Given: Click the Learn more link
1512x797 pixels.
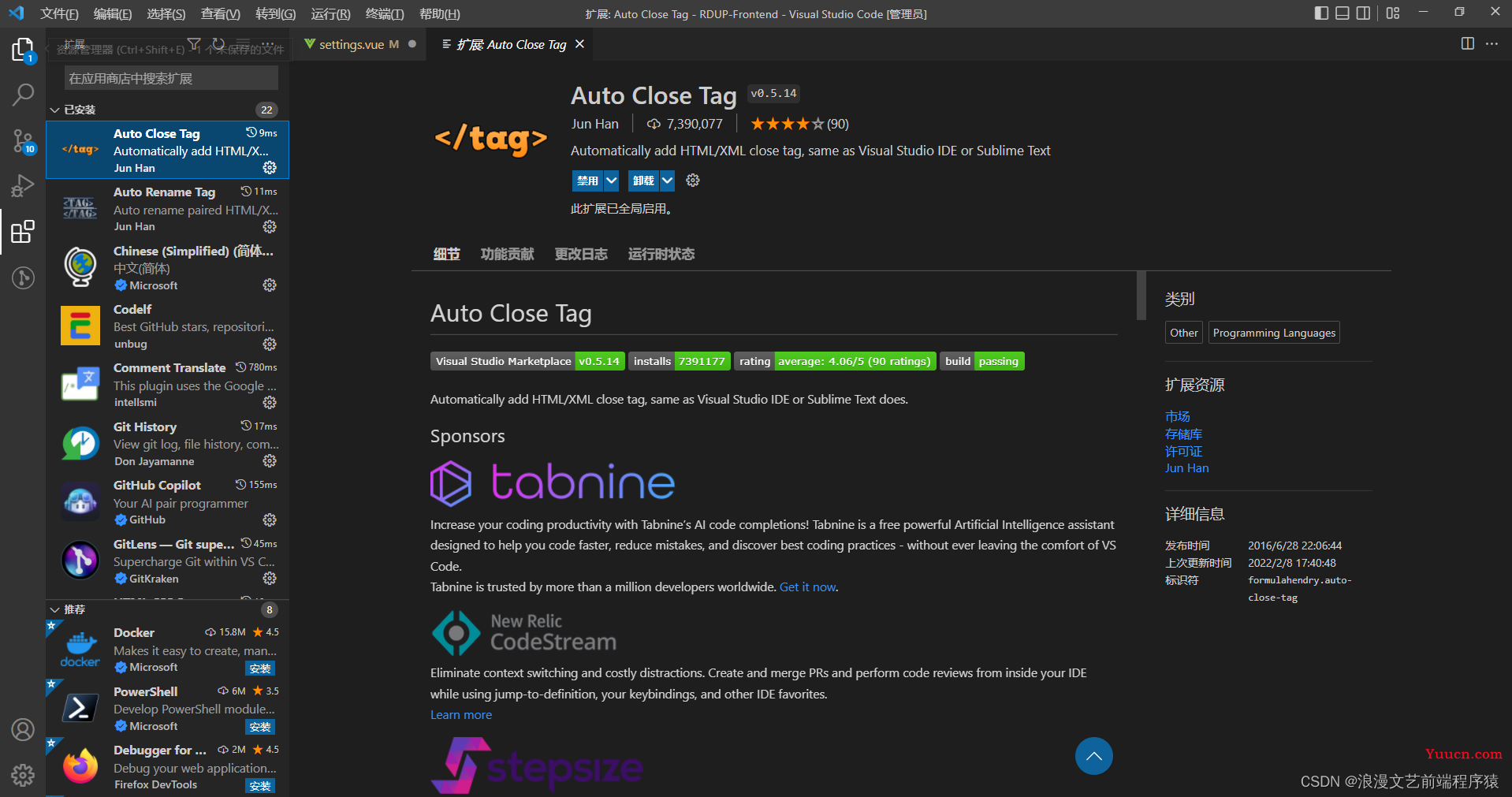Looking at the screenshot, I should coord(461,715).
